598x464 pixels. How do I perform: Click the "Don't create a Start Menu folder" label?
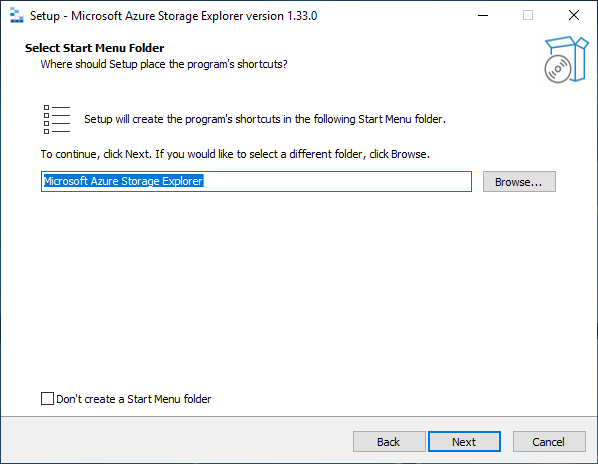[x=133, y=399]
